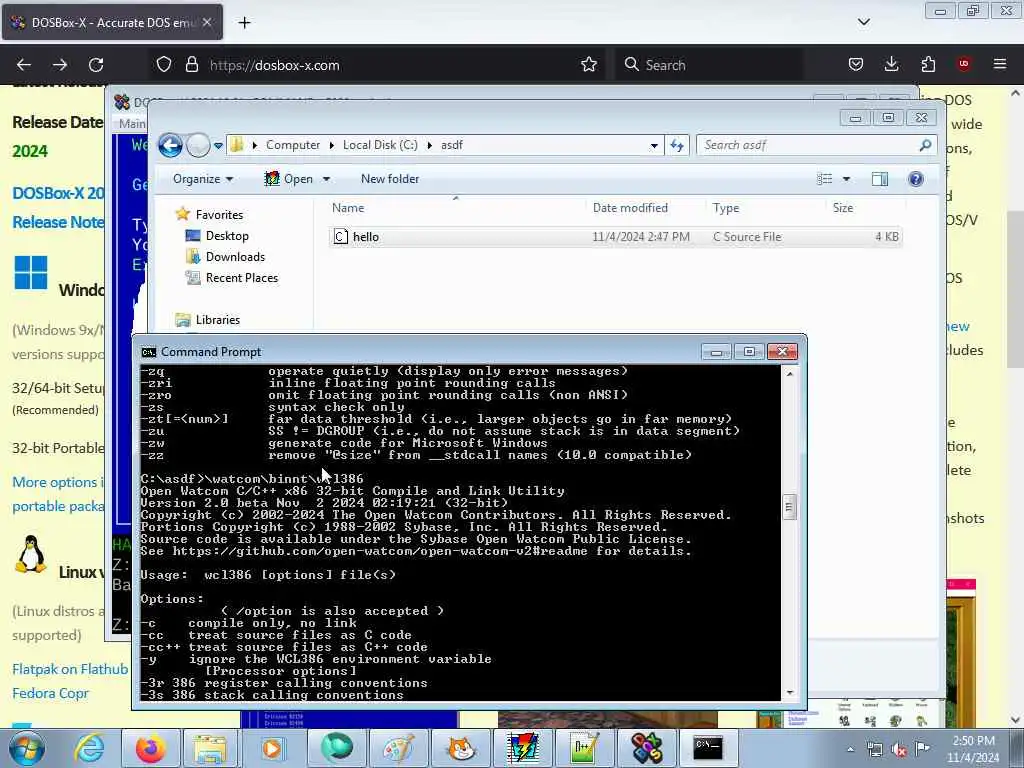
Task: Open the Organize menu
Action: (202, 179)
